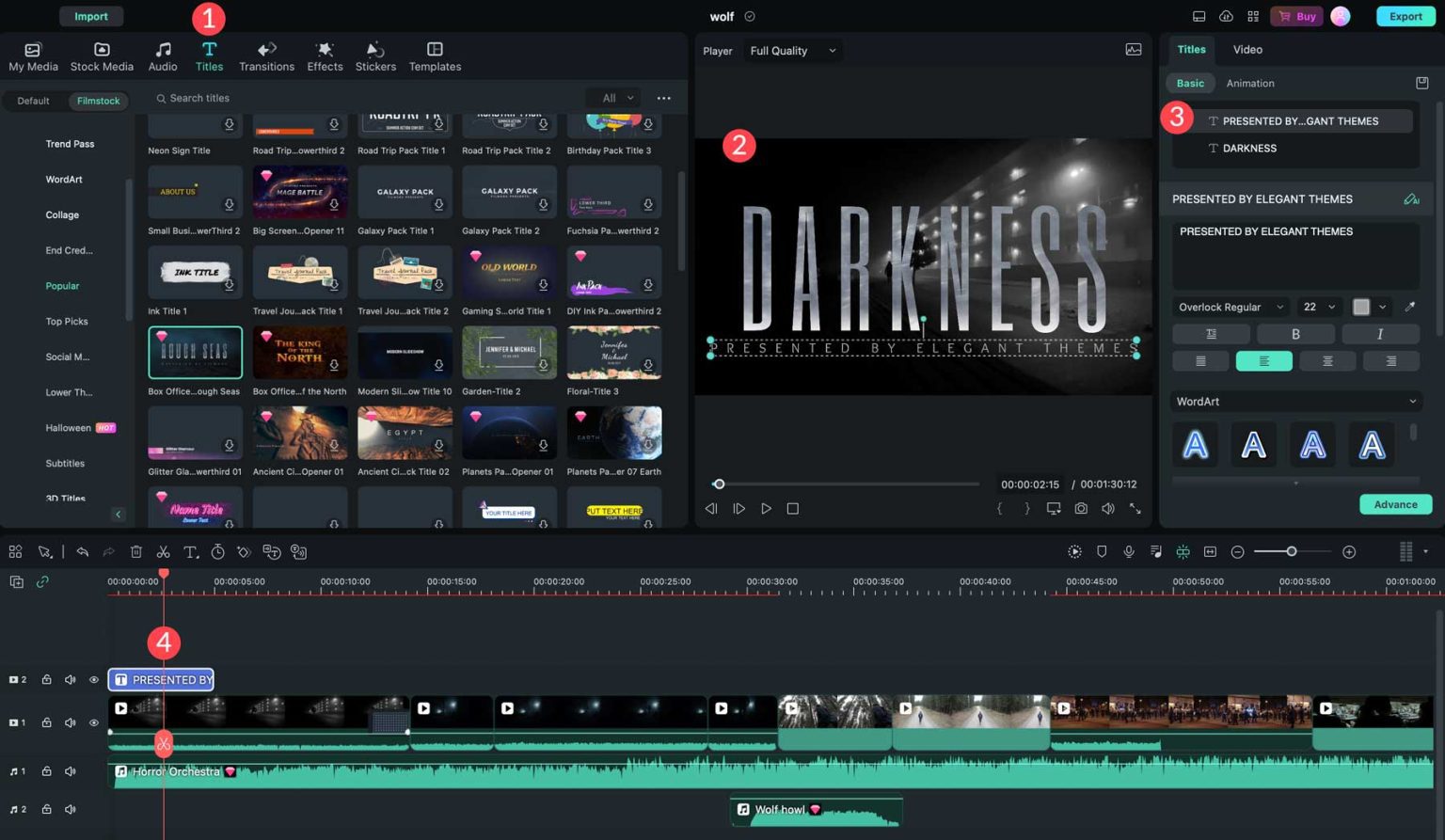Open voiceover recording via the microphone icon

point(1128,551)
